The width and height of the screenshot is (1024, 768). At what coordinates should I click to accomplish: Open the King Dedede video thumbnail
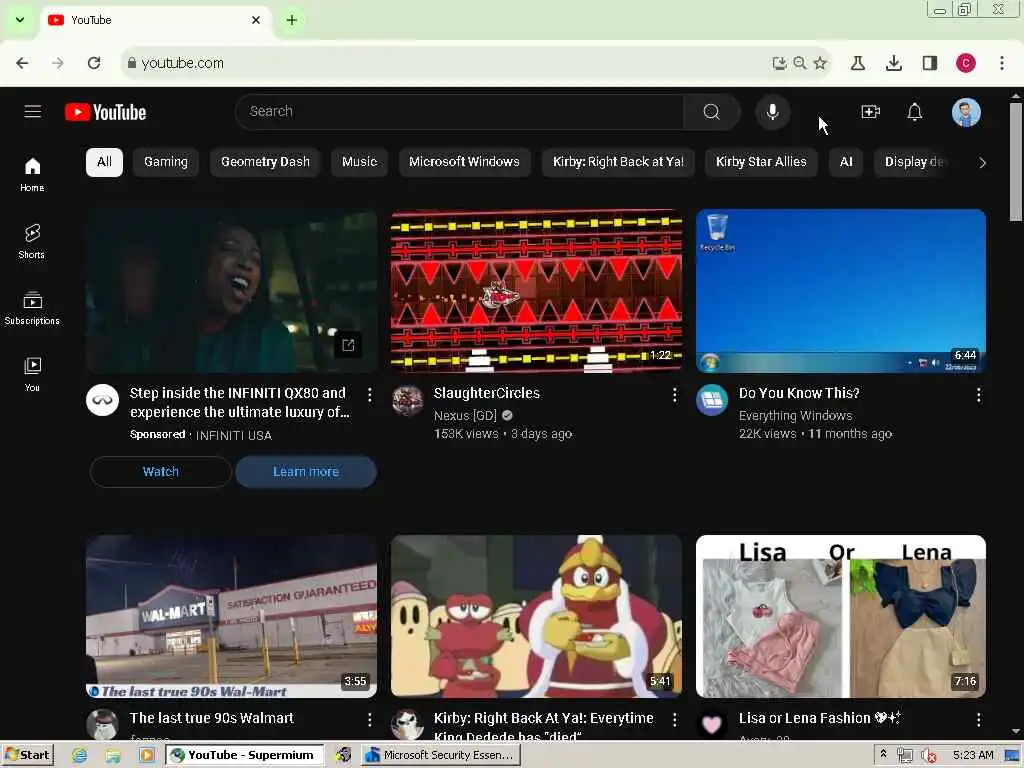tap(536, 616)
